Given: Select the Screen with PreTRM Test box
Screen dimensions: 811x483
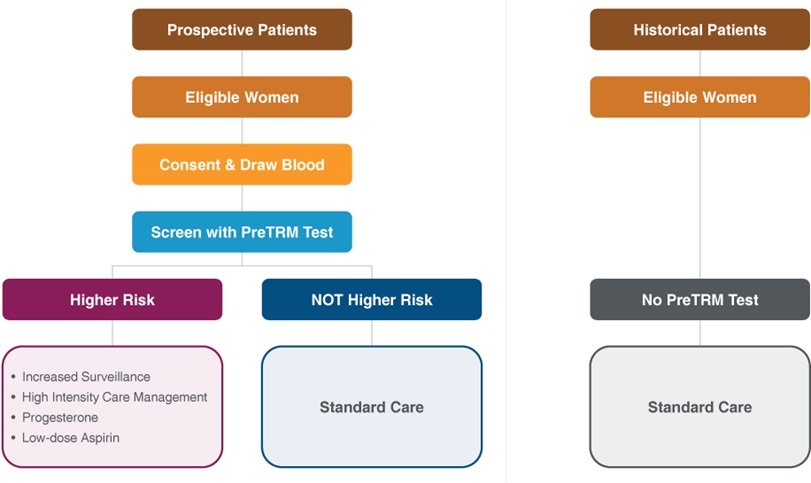Looking at the screenshot, I should [x=242, y=232].
